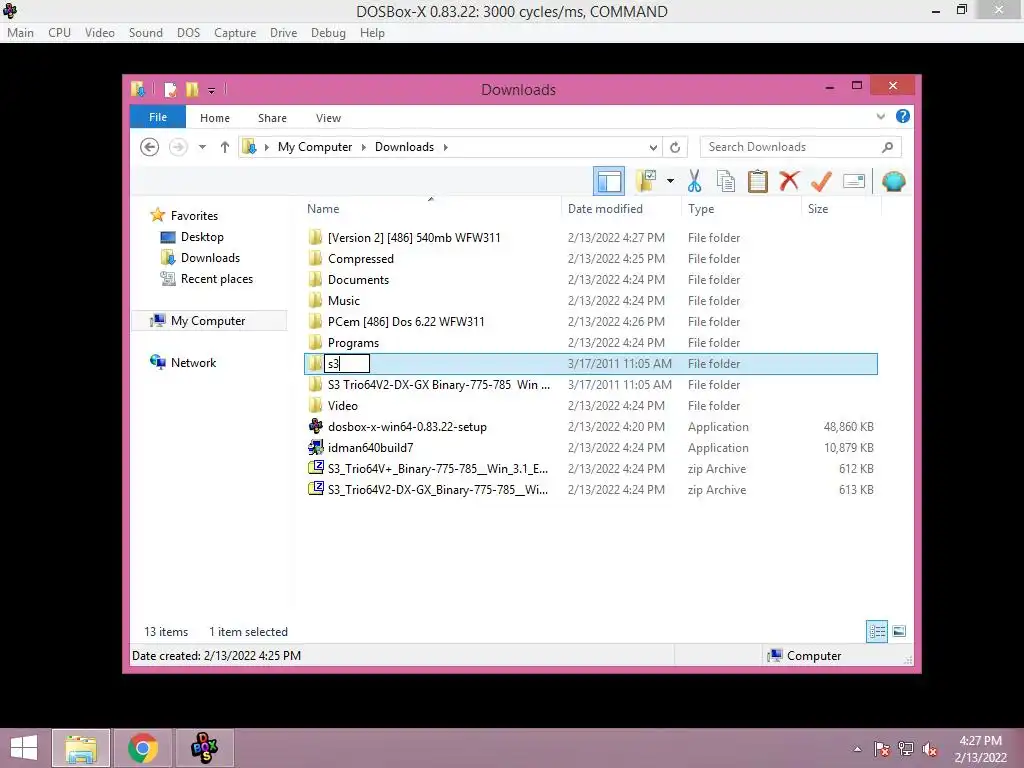Click the folder options toolbar icon
Viewport: 1024px width, 768px height.
point(646,181)
